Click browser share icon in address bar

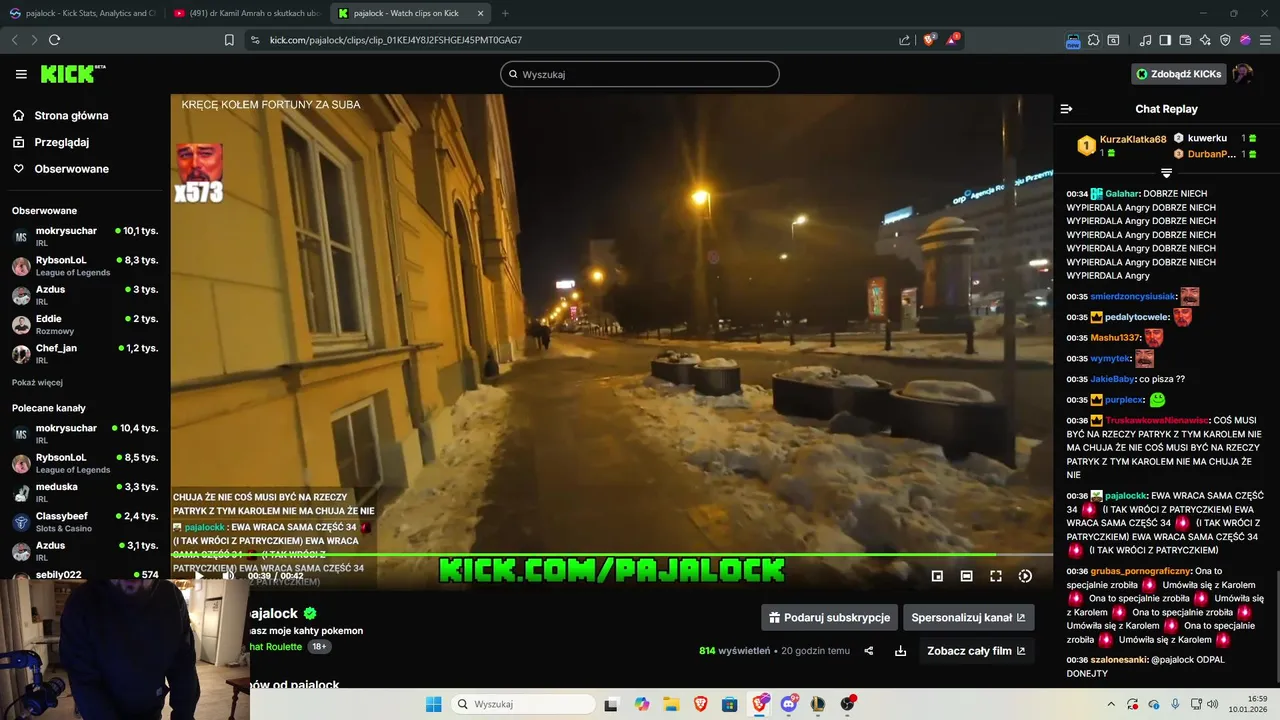click(x=904, y=40)
